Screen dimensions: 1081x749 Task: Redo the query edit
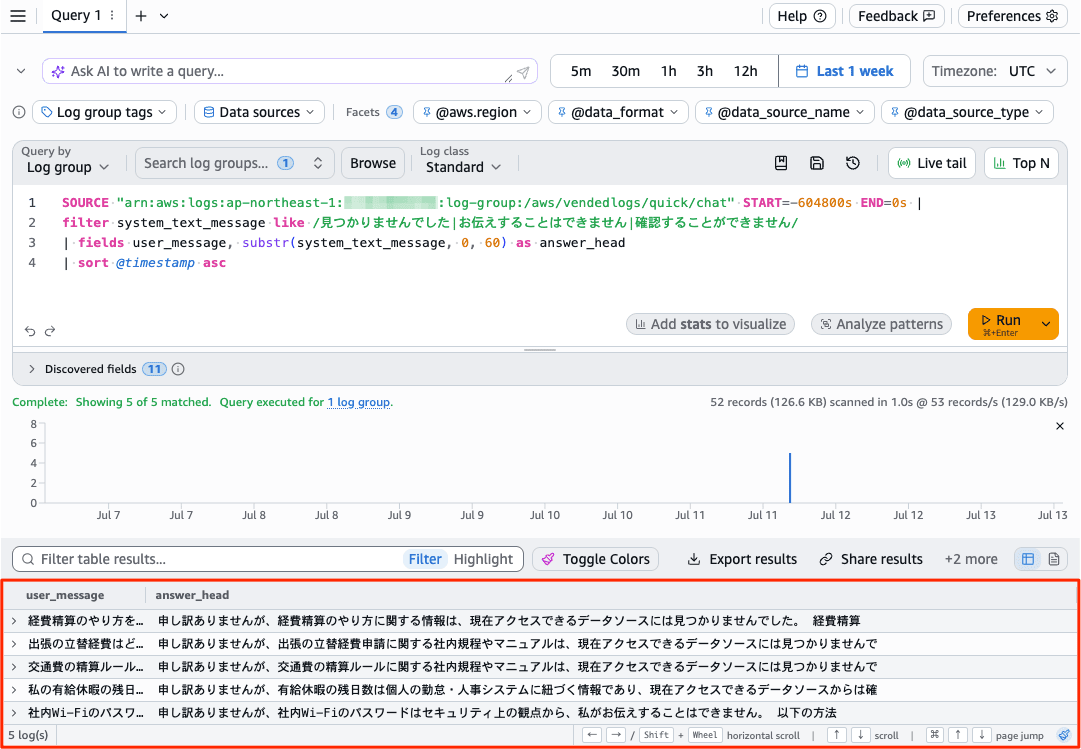[50, 331]
